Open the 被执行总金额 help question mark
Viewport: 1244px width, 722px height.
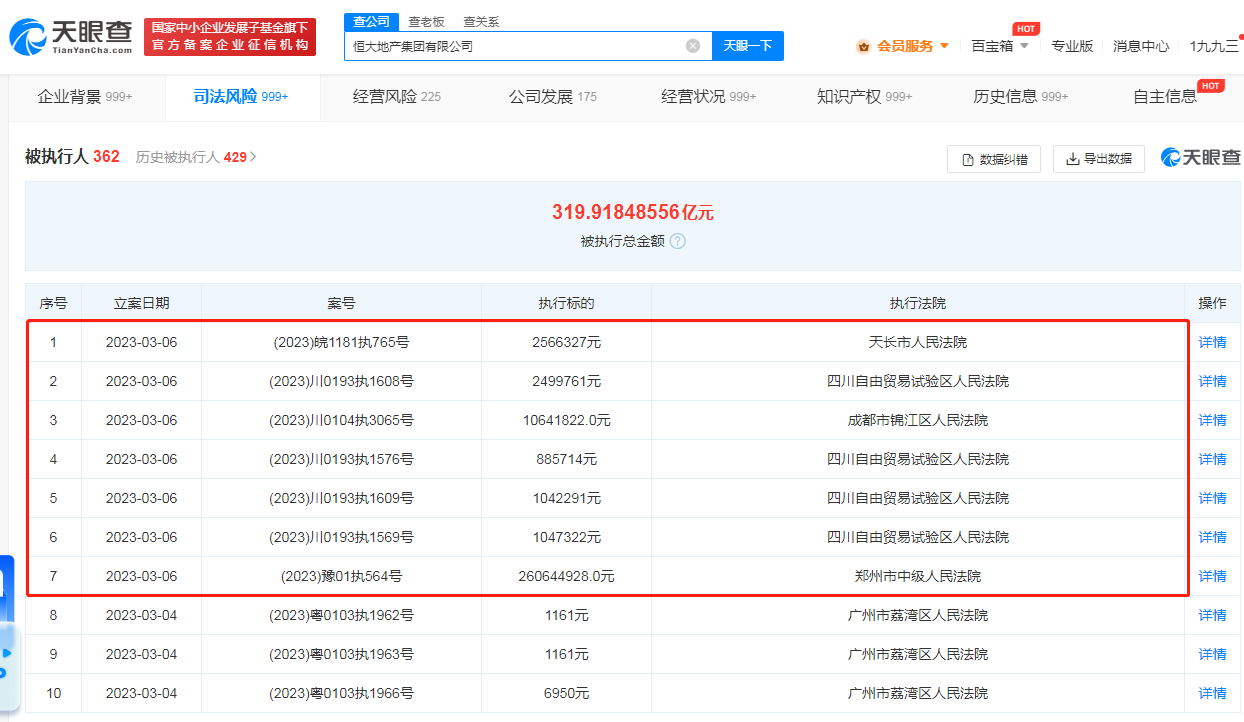pos(677,241)
